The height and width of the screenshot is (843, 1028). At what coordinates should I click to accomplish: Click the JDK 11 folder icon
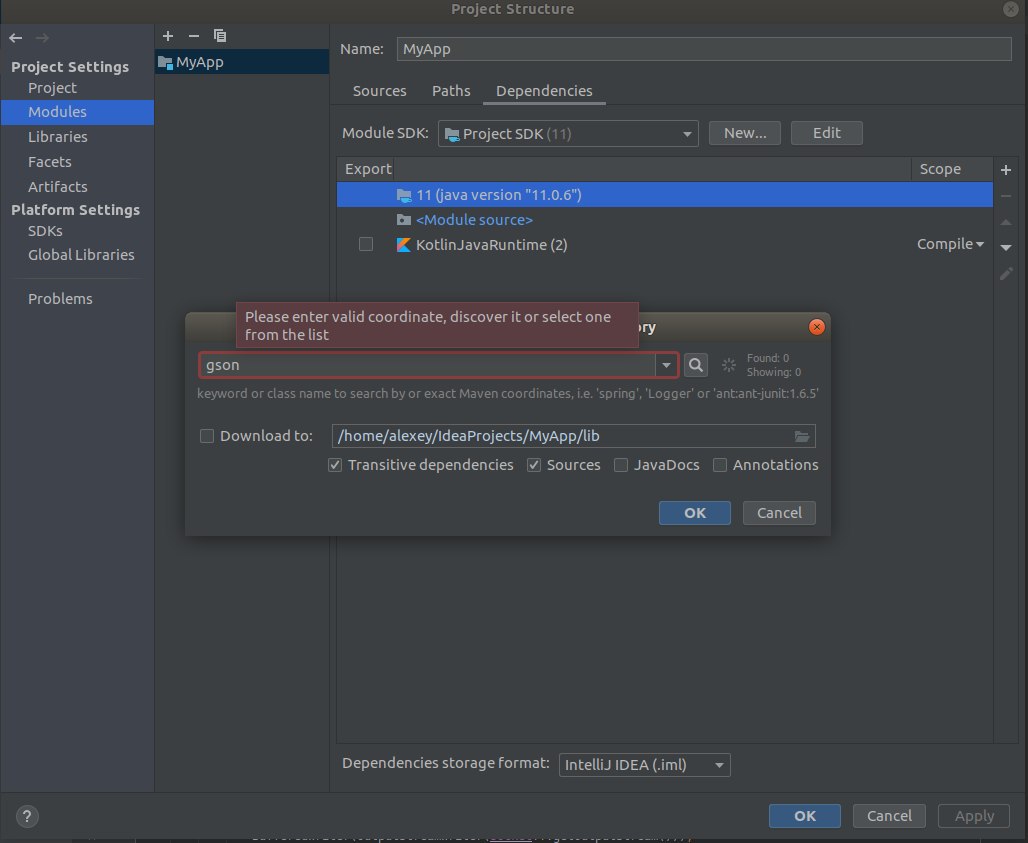[x=404, y=195]
